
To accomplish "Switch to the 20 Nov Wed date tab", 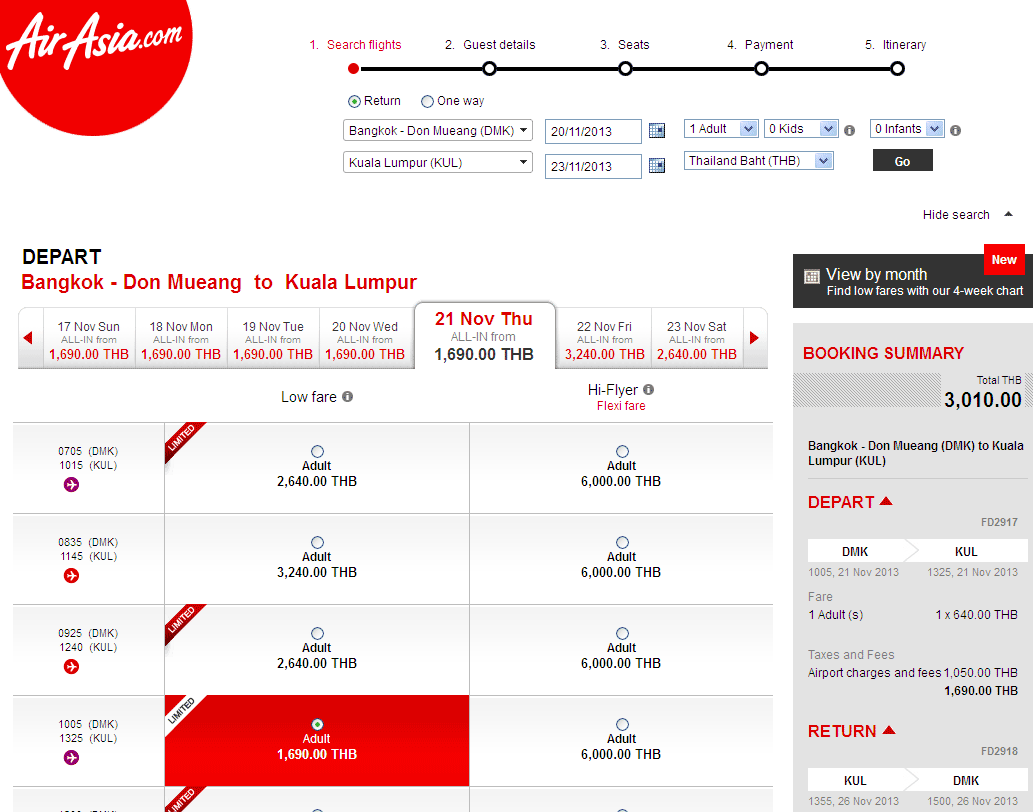I will coord(365,338).
